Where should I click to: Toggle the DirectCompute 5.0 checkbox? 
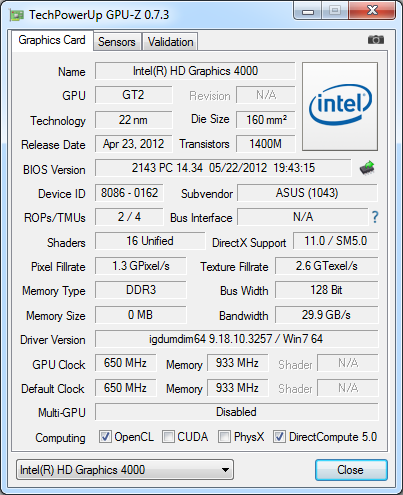coord(279,436)
